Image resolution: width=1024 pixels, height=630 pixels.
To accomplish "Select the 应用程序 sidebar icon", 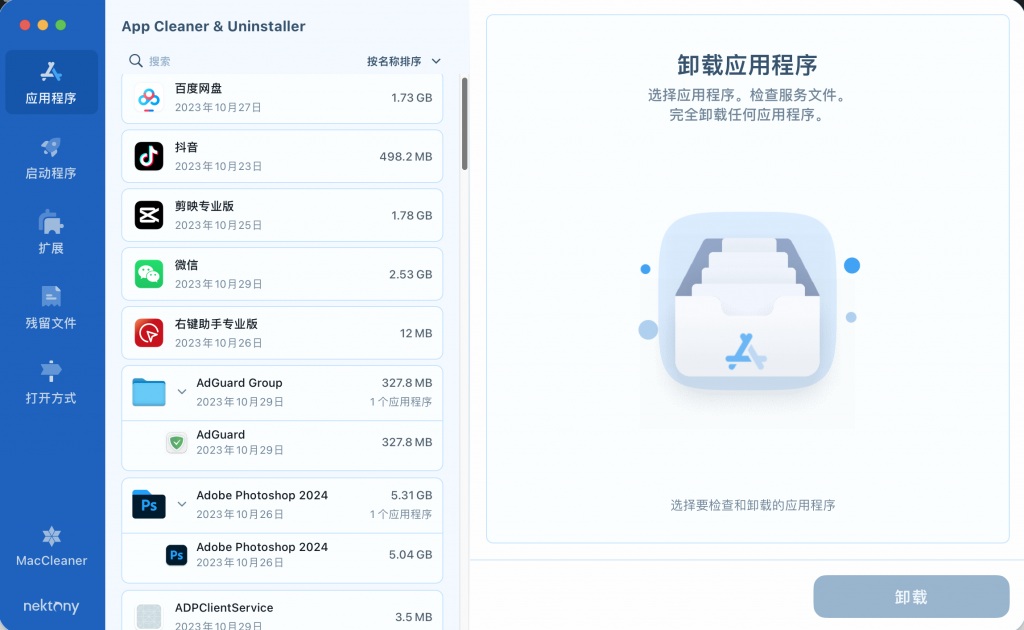I will [51, 80].
